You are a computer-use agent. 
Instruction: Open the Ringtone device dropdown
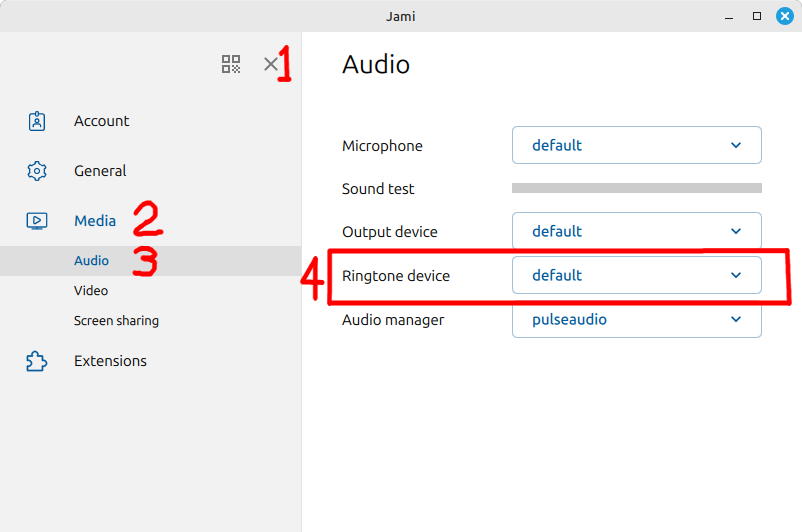click(637, 275)
